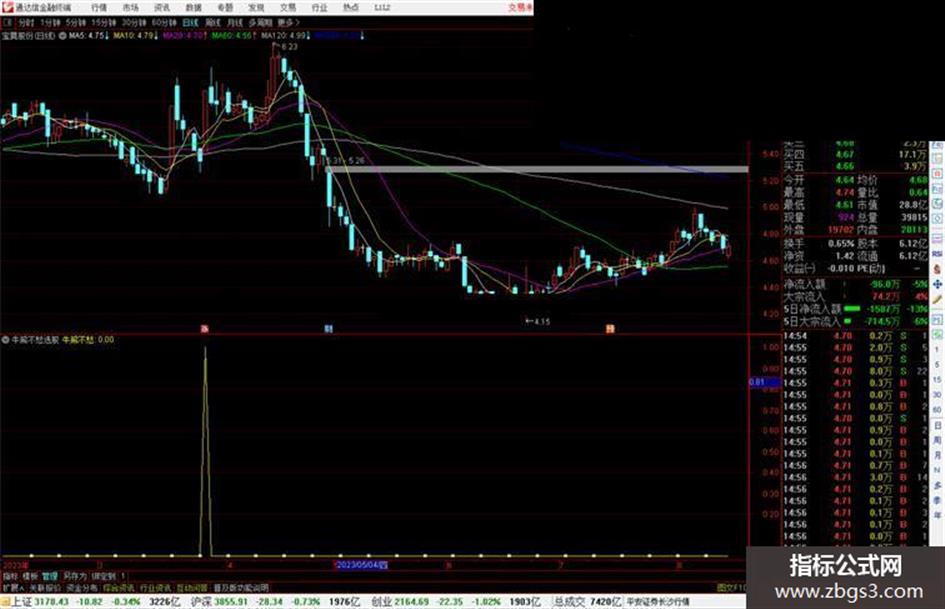
Task: Open the 关联报价 tab
Action: click(45, 587)
